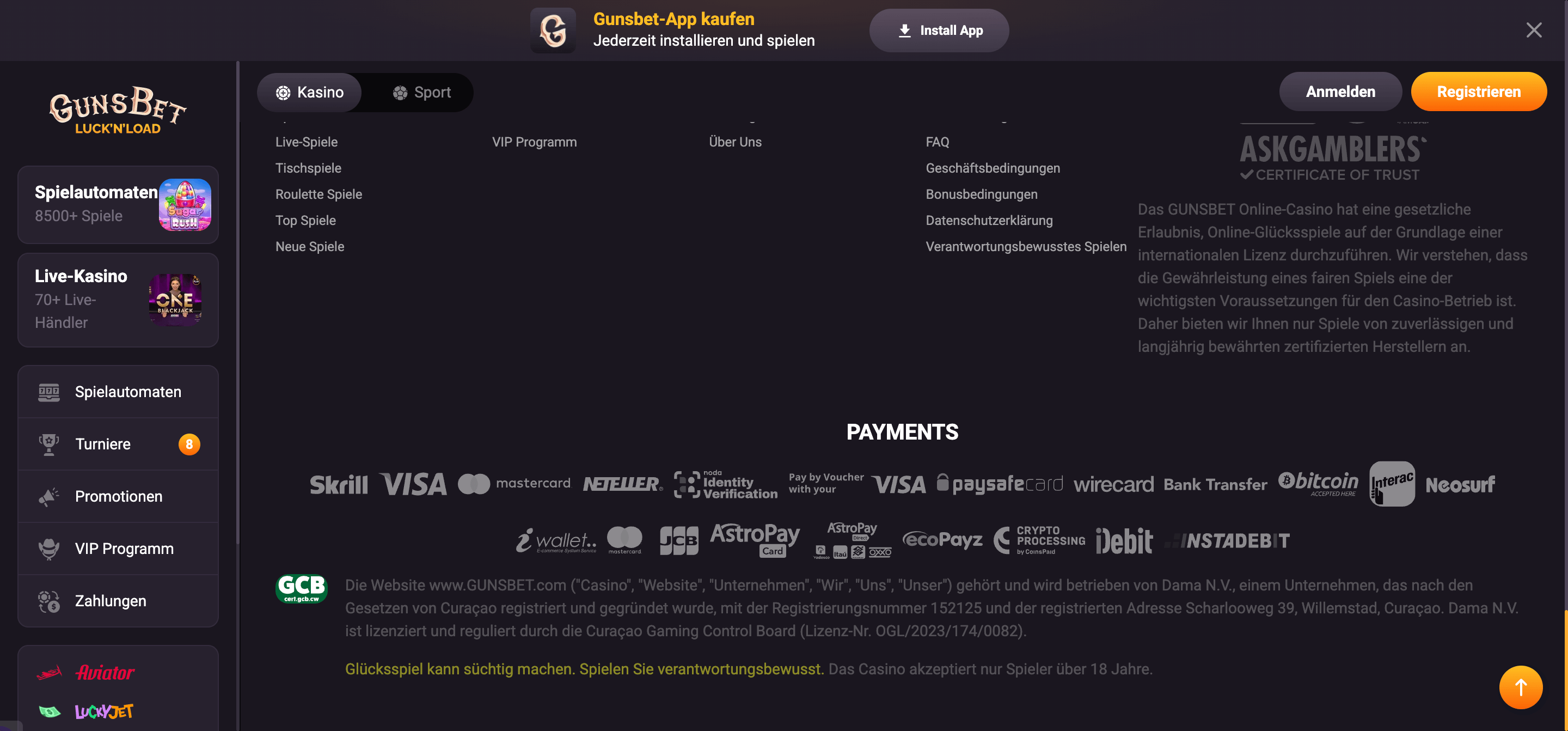Click the Gunsbet app logo in banner
This screenshot has width=1568, height=731.
coord(553,30)
